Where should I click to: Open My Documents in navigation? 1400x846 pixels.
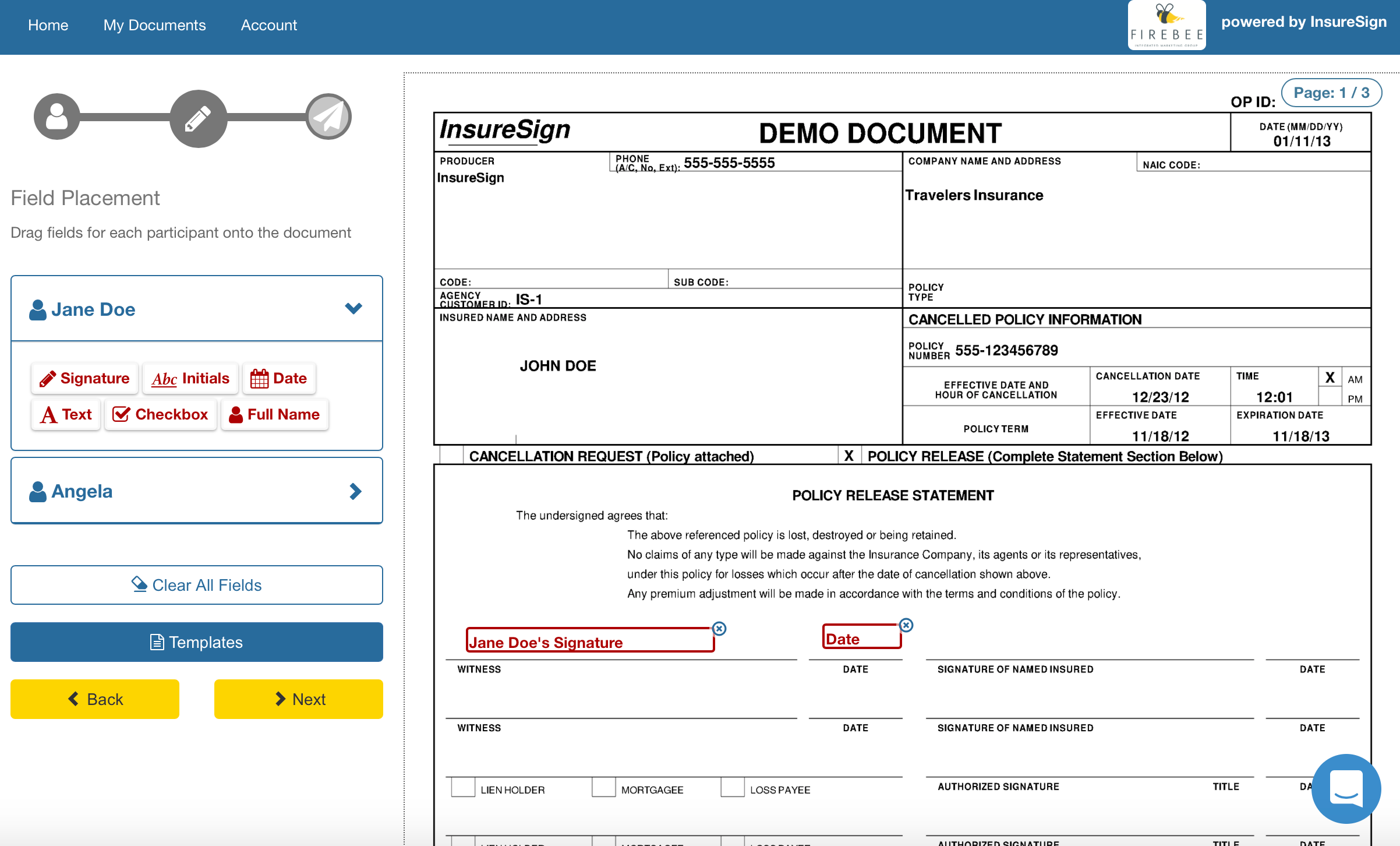pos(154,25)
